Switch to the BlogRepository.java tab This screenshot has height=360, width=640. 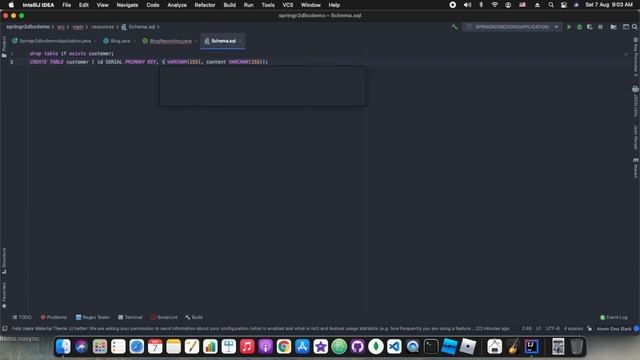(169, 41)
